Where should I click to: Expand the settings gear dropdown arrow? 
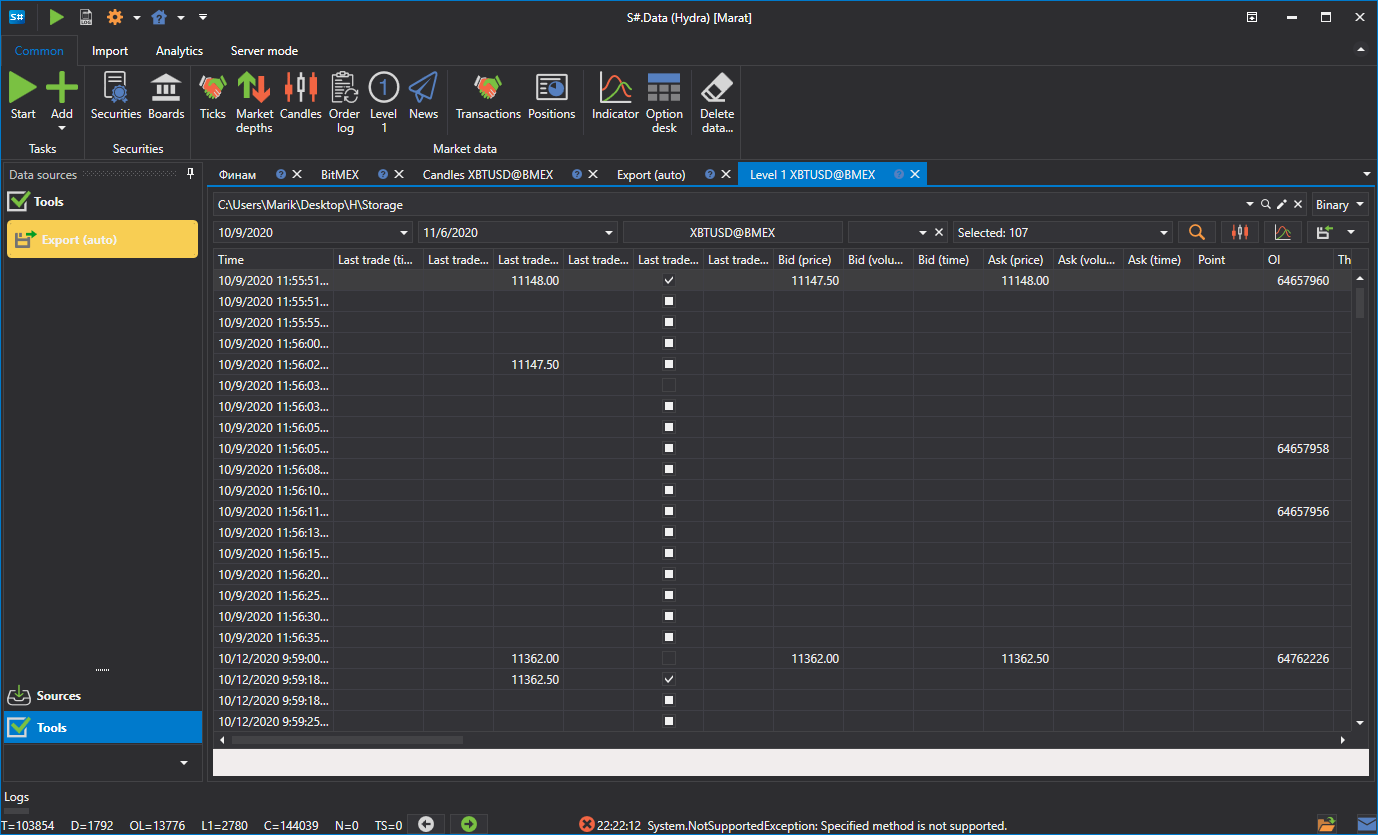(x=136, y=17)
